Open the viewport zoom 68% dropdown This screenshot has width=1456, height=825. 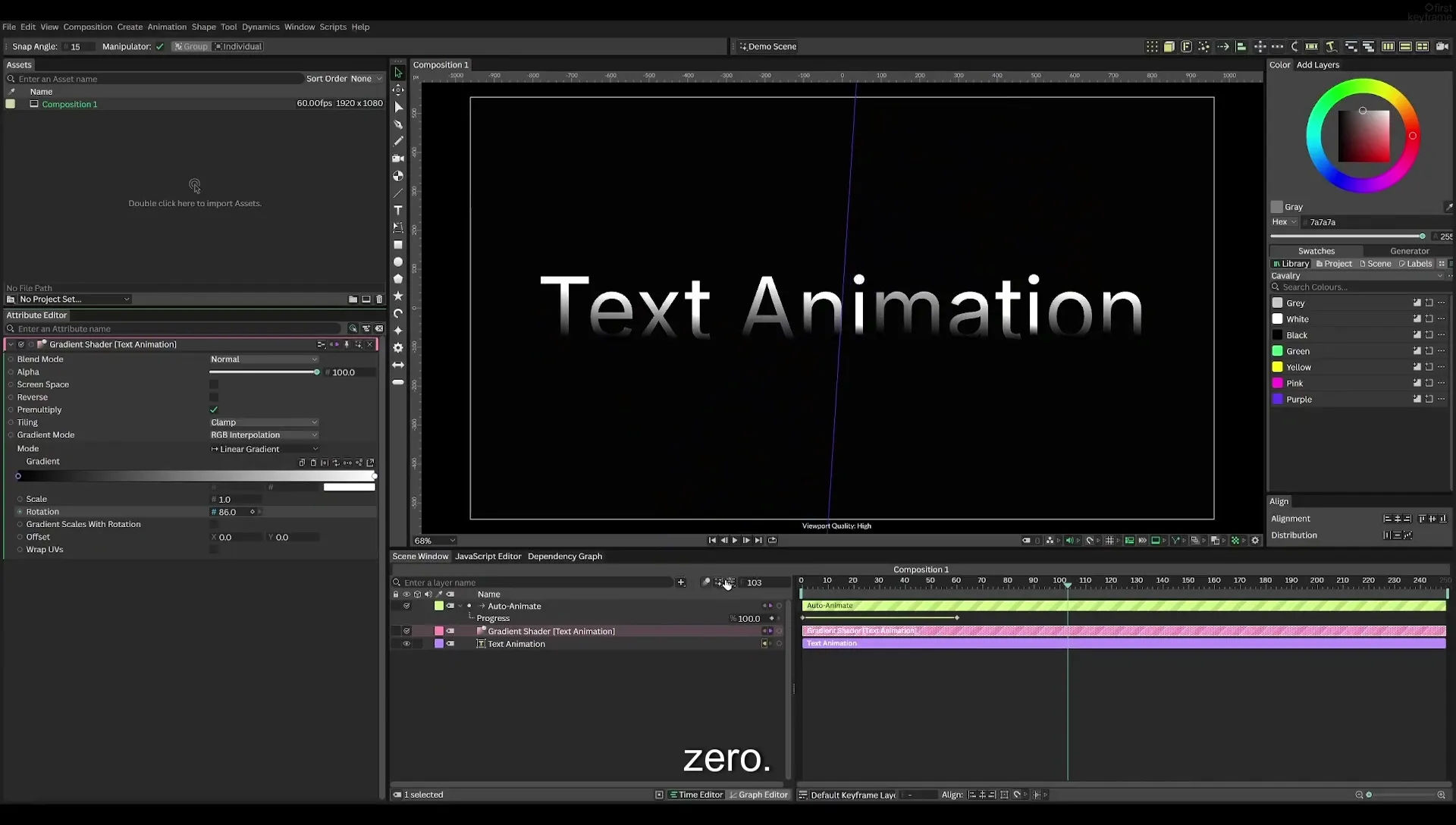(x=435, y=541)
